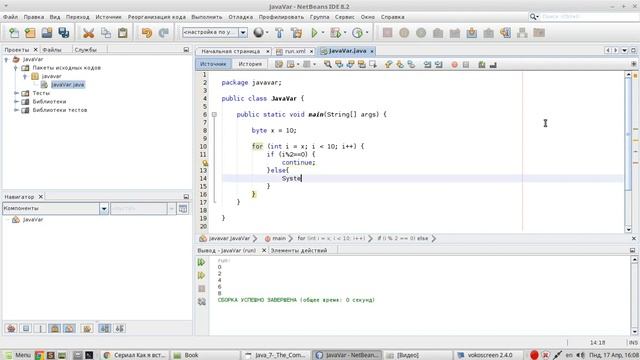Switch to the Files panel tab

point(52,50)
